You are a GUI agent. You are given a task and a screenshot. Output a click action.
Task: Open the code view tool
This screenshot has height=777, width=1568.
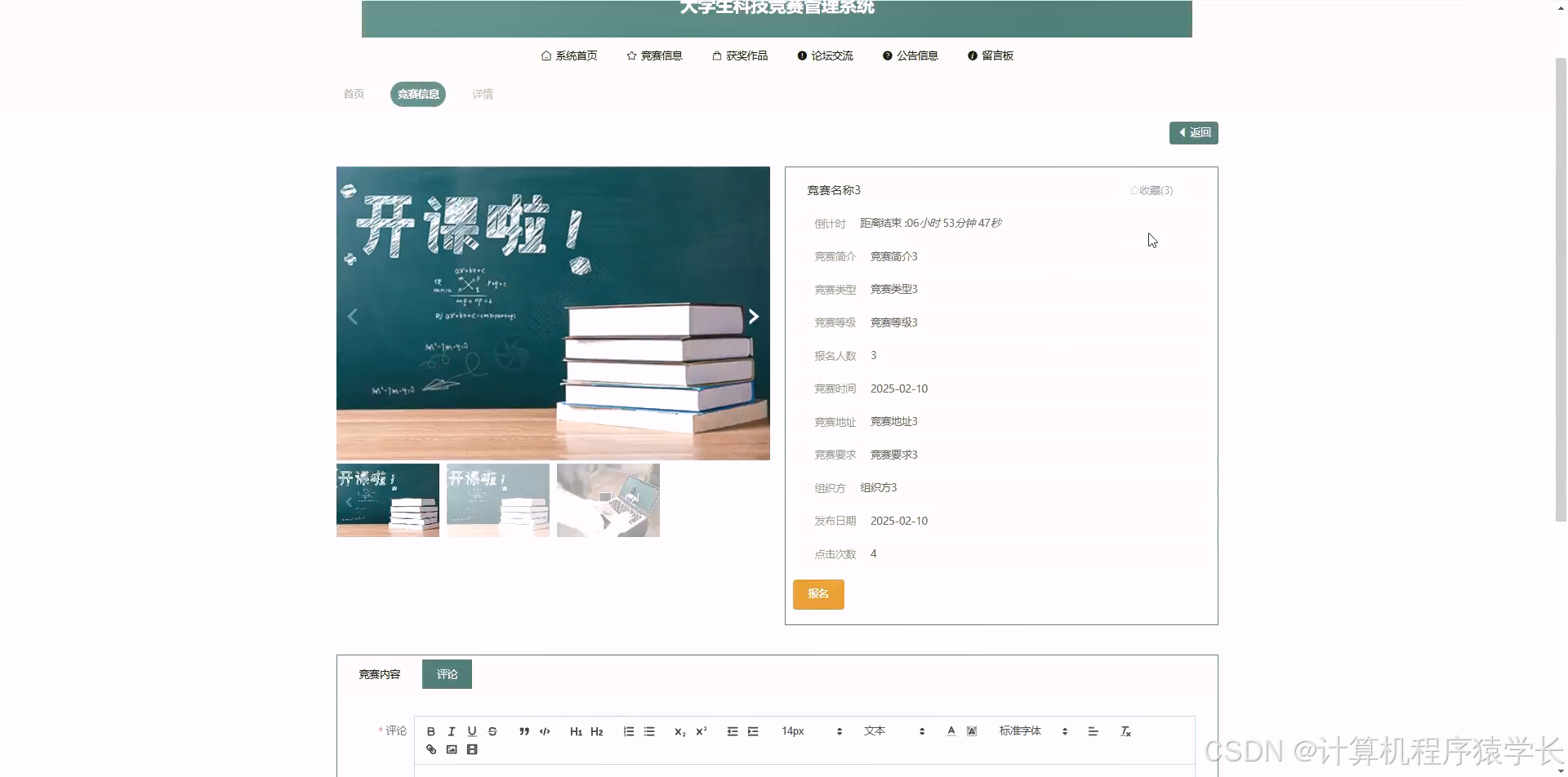pos(544,731)
